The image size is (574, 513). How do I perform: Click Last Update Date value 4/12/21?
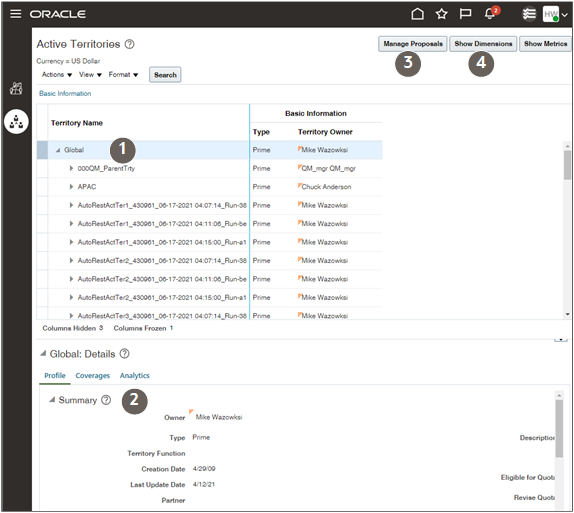tap(204, 484)
